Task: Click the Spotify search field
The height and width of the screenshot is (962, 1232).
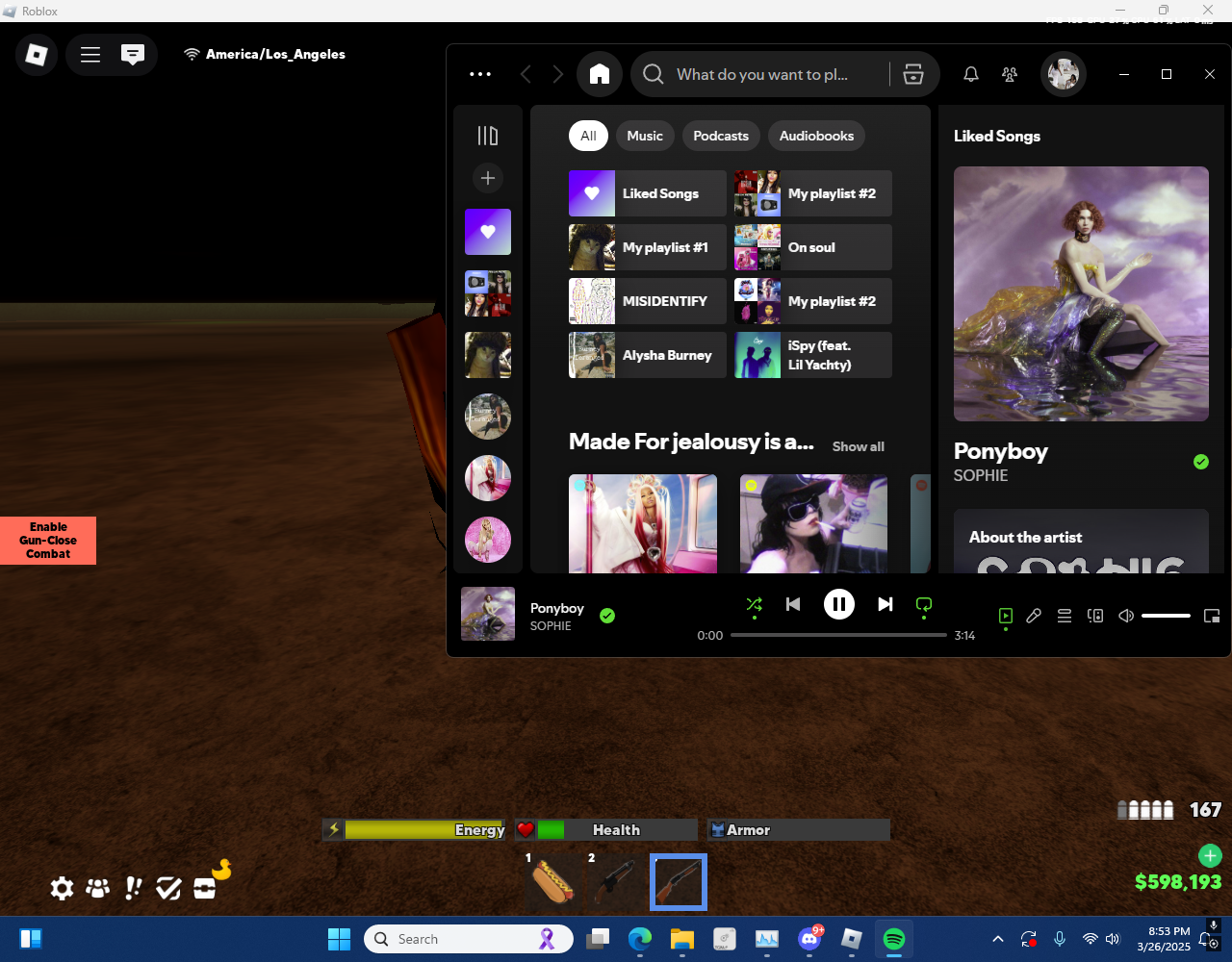Action: pos(760,74)
